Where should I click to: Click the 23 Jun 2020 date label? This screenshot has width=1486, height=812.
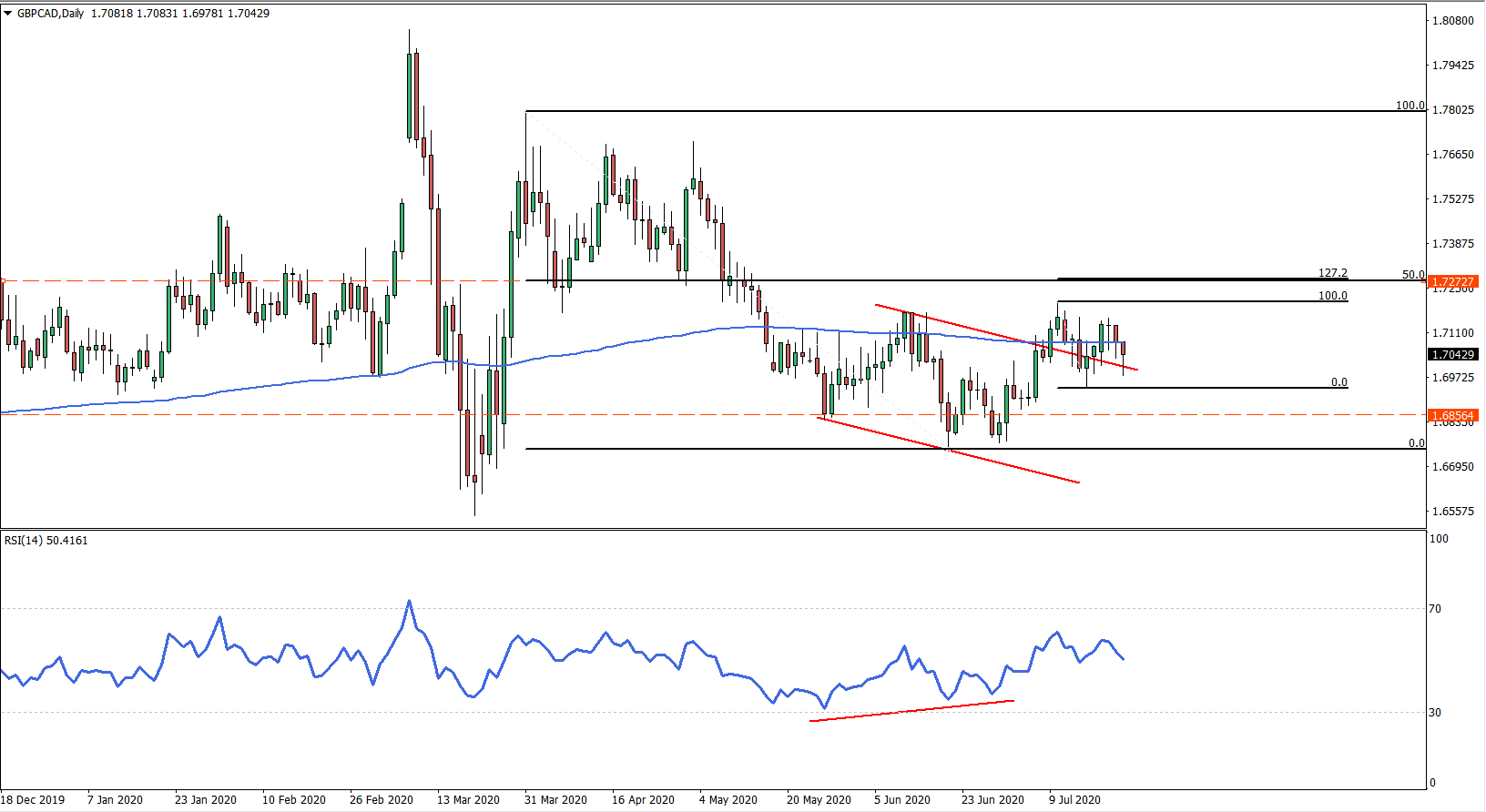pyautogui.click(x=992, y=800)
